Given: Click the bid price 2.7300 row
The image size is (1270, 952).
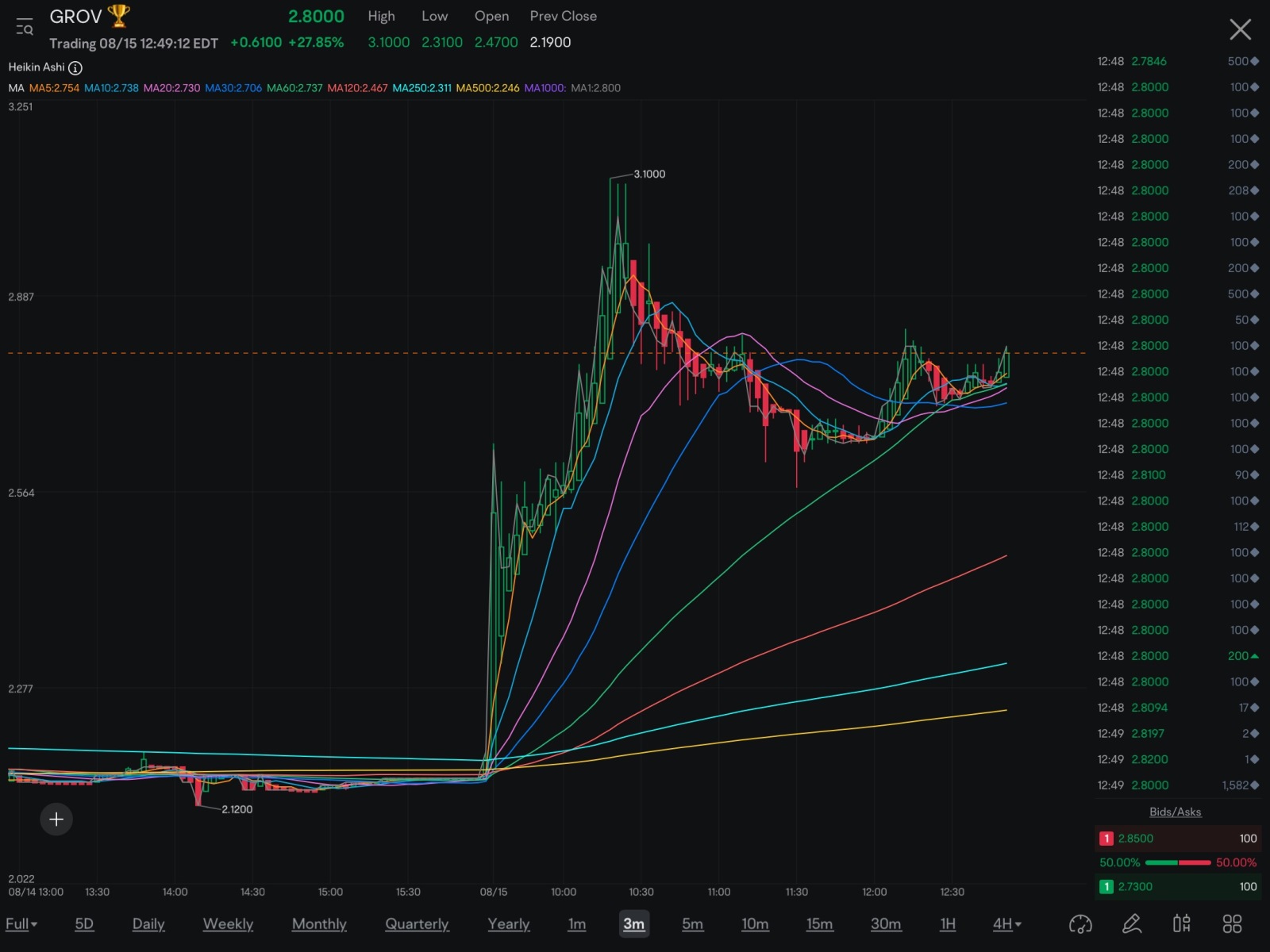Looking at the screenshot, I should pyautogui.click(x=1178, y=887).
